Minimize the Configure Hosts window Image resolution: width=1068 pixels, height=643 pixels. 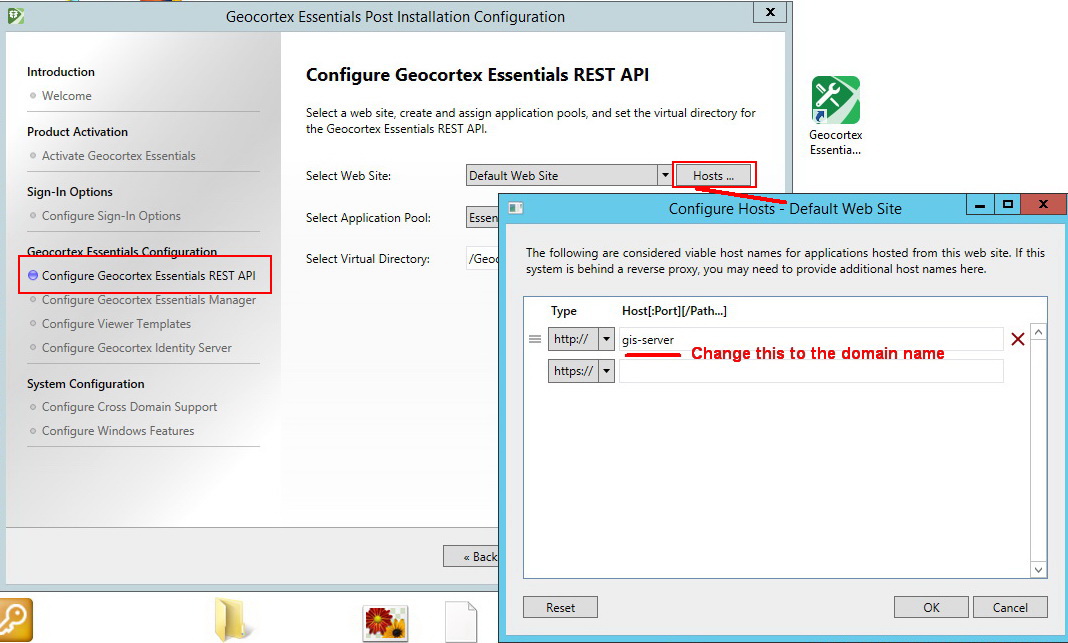tap(979, 204)
